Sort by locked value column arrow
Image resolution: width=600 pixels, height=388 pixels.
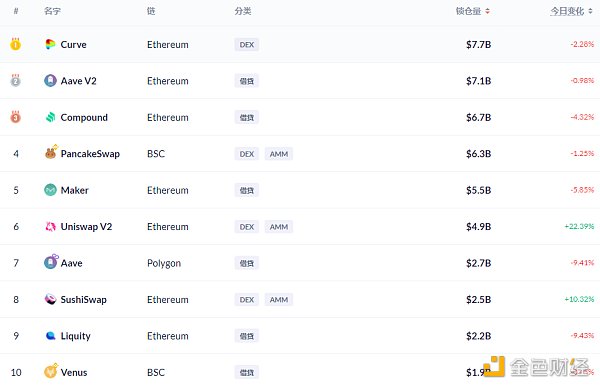coord(488,11)
